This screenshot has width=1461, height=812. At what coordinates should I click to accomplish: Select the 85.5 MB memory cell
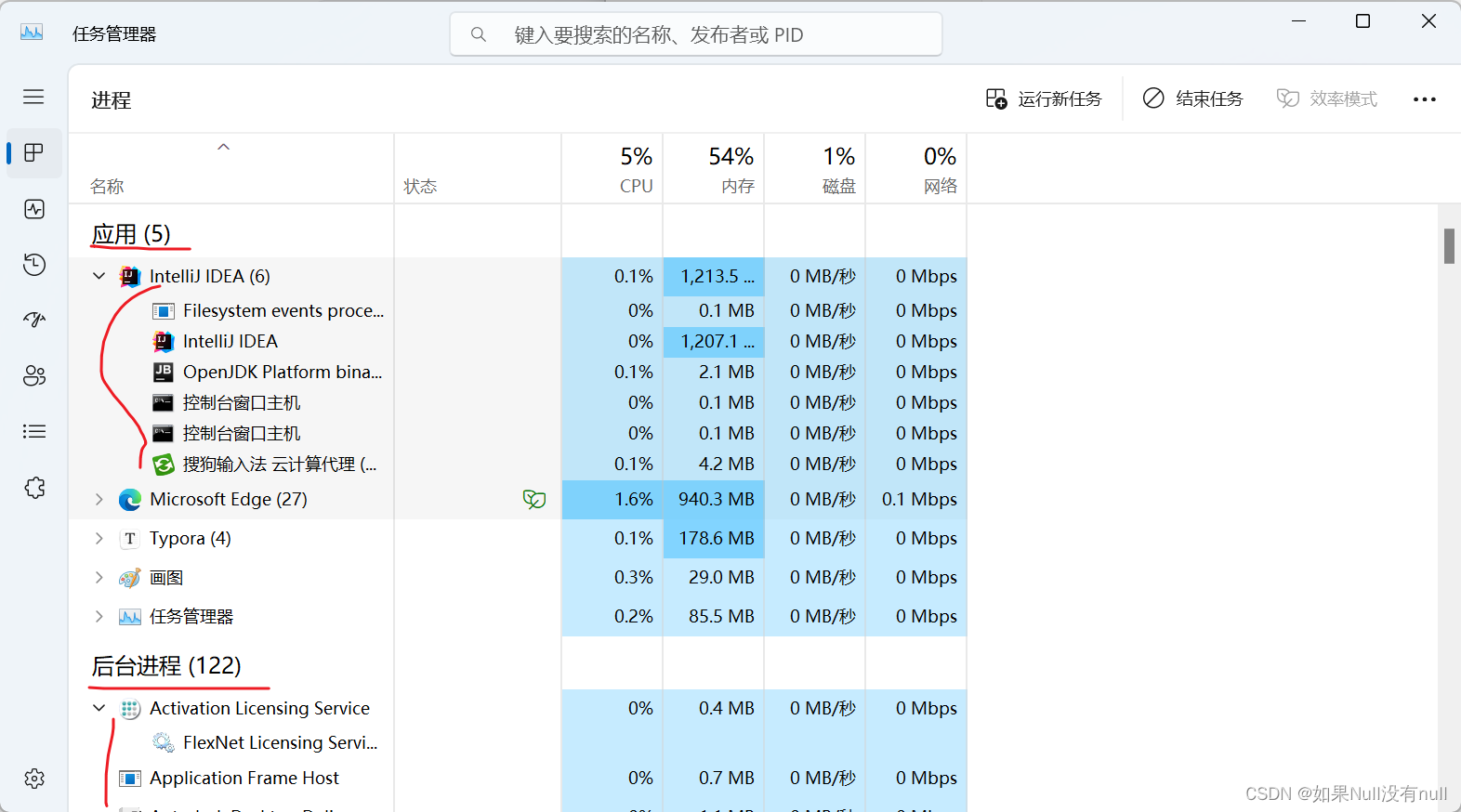click(x=714, y=616)
